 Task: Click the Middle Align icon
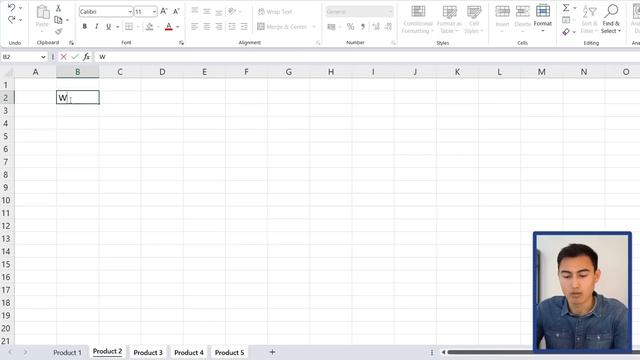pyautogui.click(x=207, y=11)
